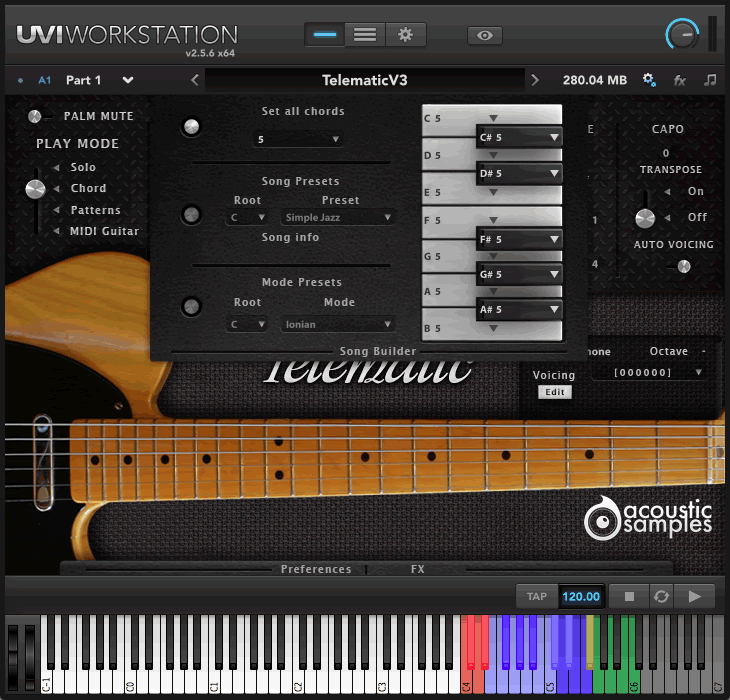This screenshot has height=700, width=730.
Task: Toggle the loop sync button
Action: (x=661, y=596)
